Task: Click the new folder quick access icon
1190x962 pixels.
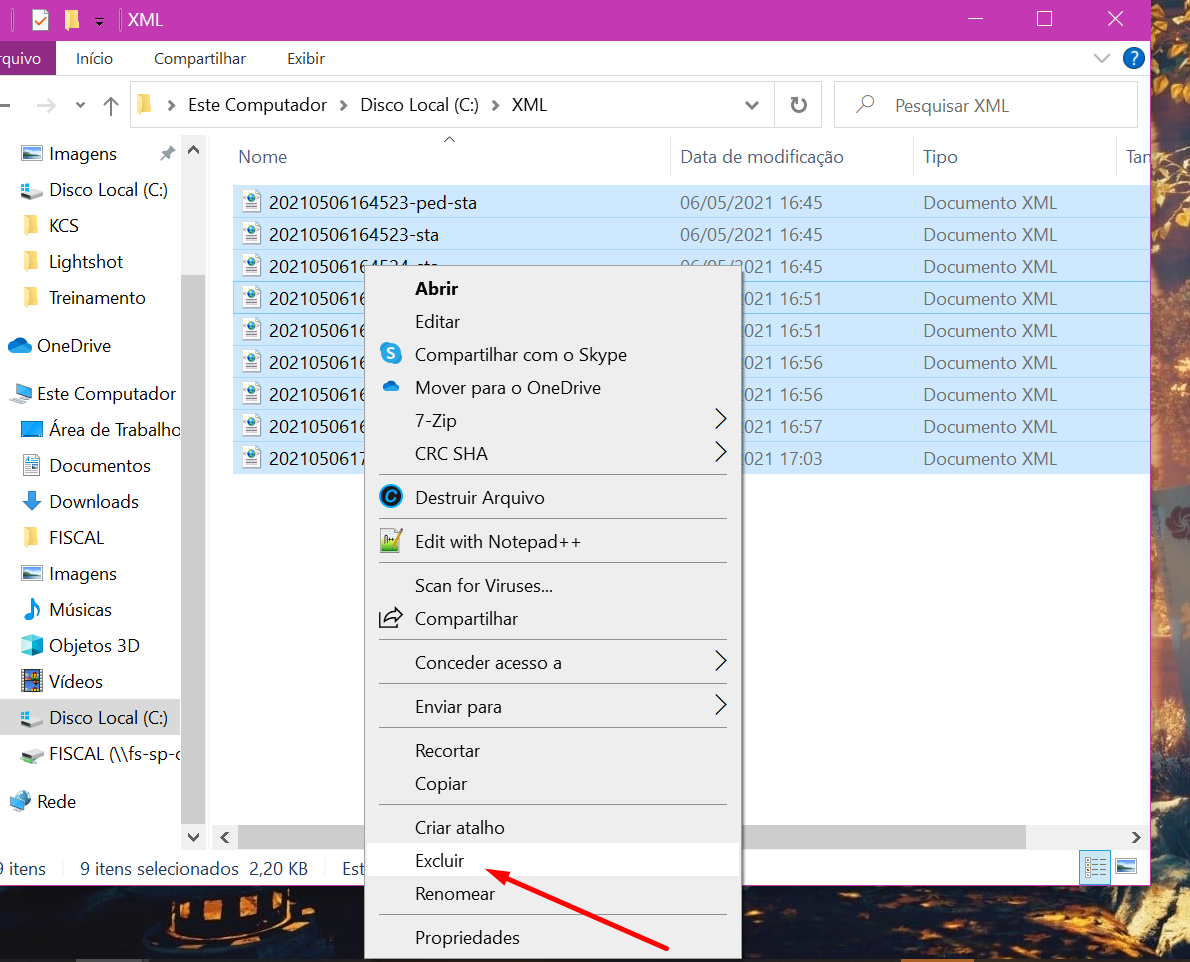Action: (71, 19)
